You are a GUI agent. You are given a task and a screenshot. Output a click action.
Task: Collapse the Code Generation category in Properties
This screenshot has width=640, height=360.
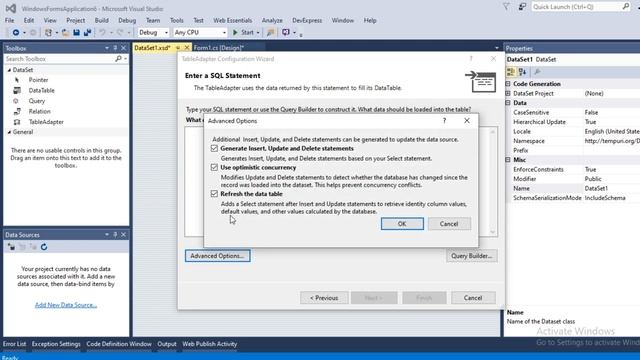(x=508, y=84)
